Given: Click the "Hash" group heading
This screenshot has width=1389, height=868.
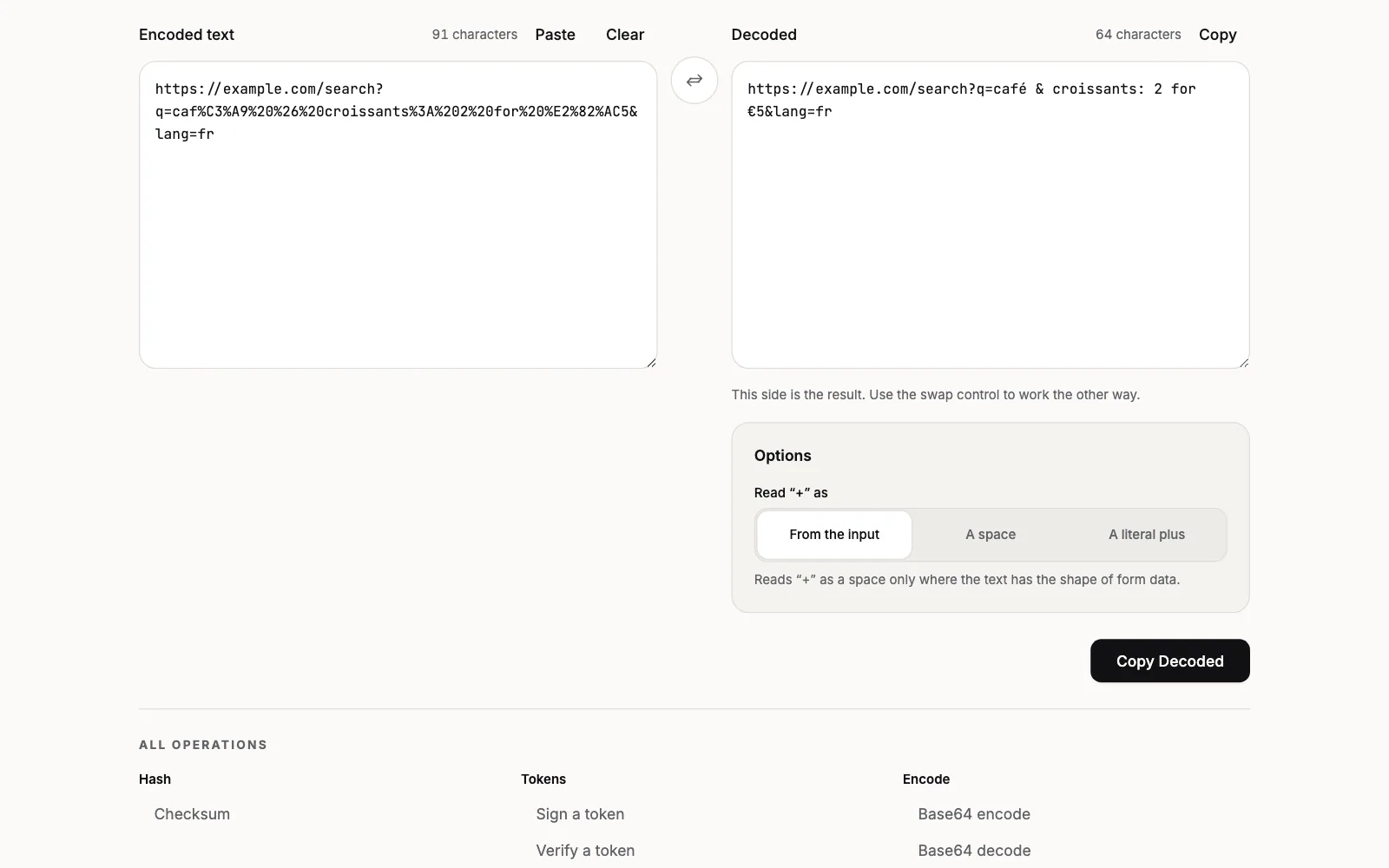Looking at the screenshot, I should click(x=155, y=779).
